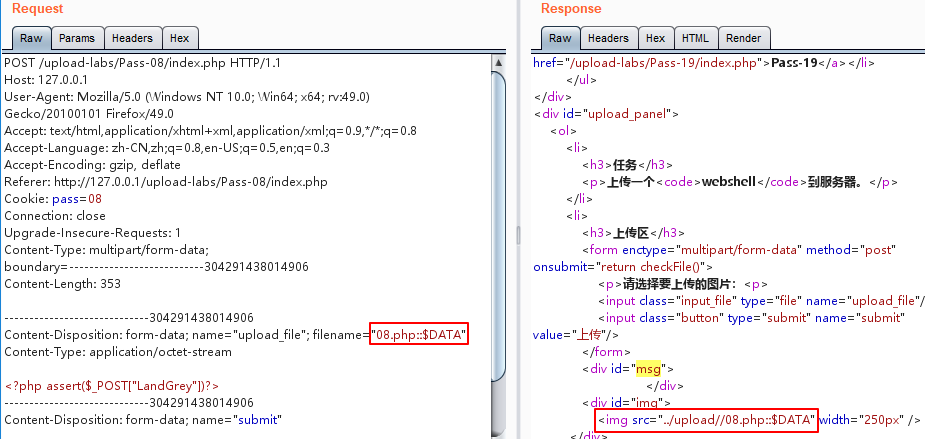
Task: Click the 请选择要上传的图片 paragraph line
Action: 683,284
